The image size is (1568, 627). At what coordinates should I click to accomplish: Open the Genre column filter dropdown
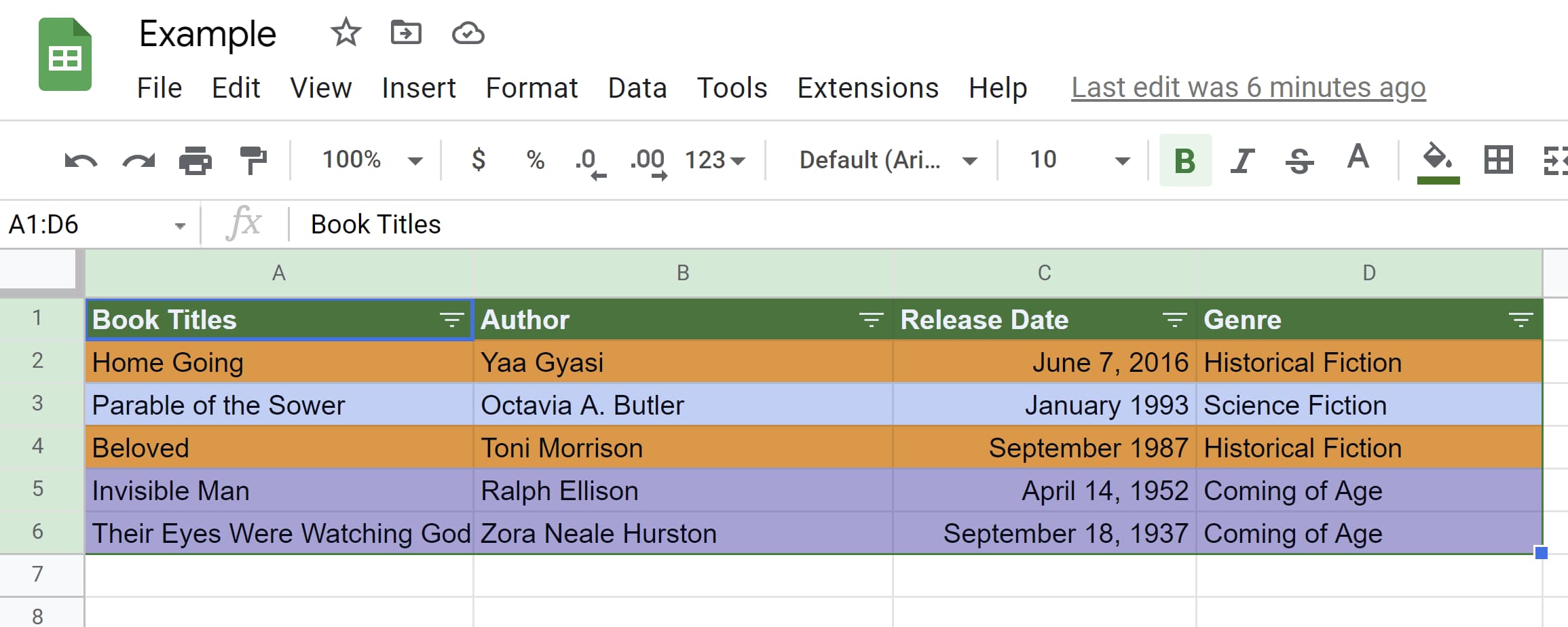coord(1520,320)
